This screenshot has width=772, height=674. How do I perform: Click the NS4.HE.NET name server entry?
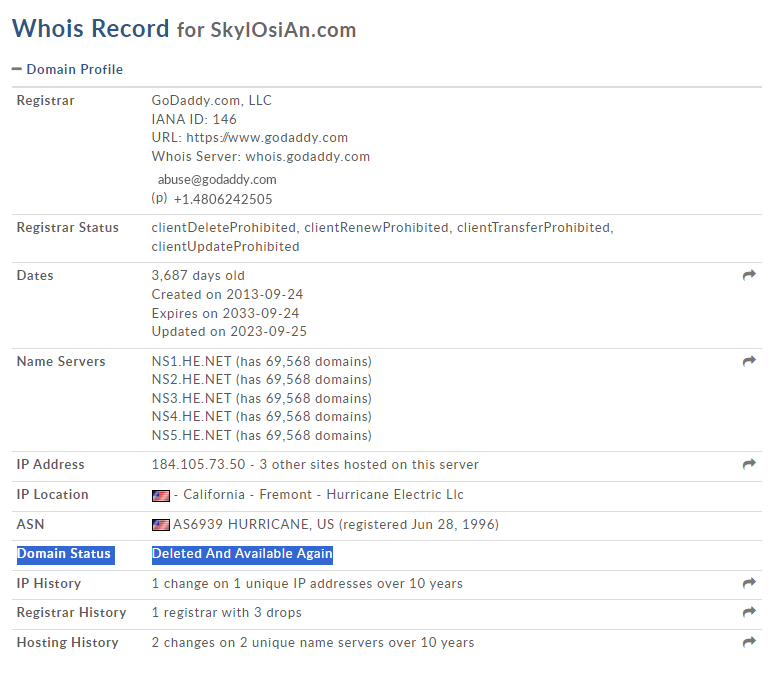tap(261, 417)
